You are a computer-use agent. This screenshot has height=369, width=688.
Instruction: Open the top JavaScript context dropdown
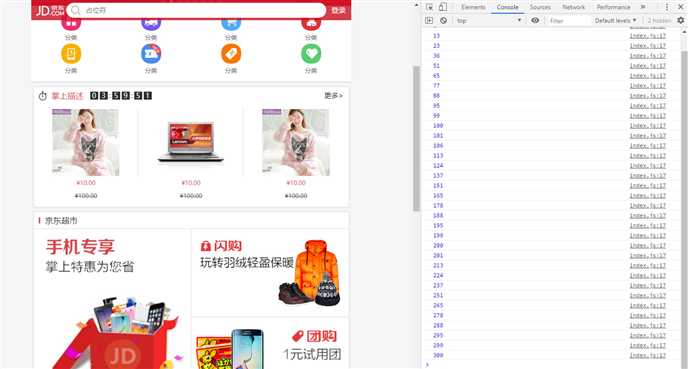(489, 21)
